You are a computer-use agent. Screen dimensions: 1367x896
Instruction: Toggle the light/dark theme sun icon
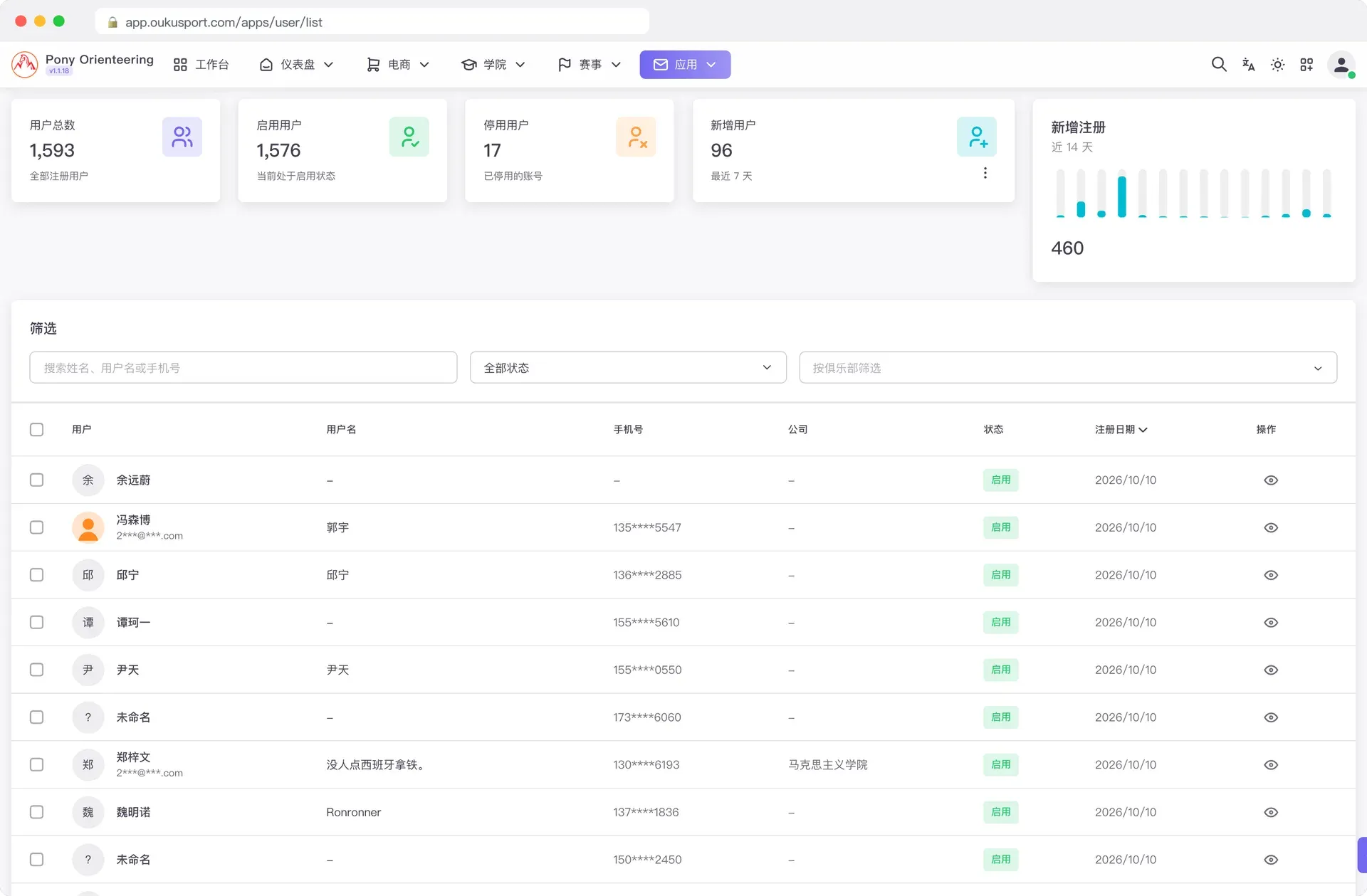1277,65
